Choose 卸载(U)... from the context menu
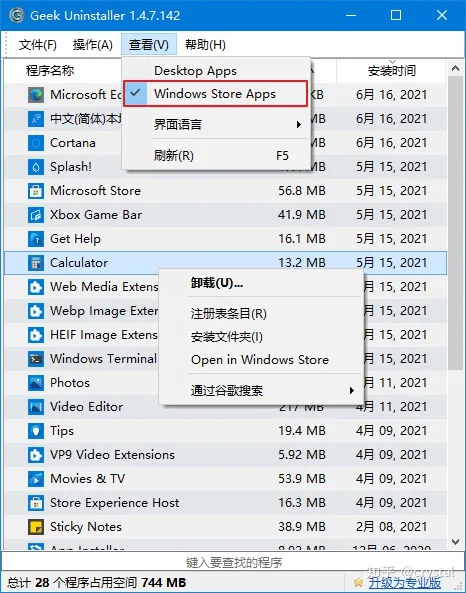 click(x=217, y=283)
